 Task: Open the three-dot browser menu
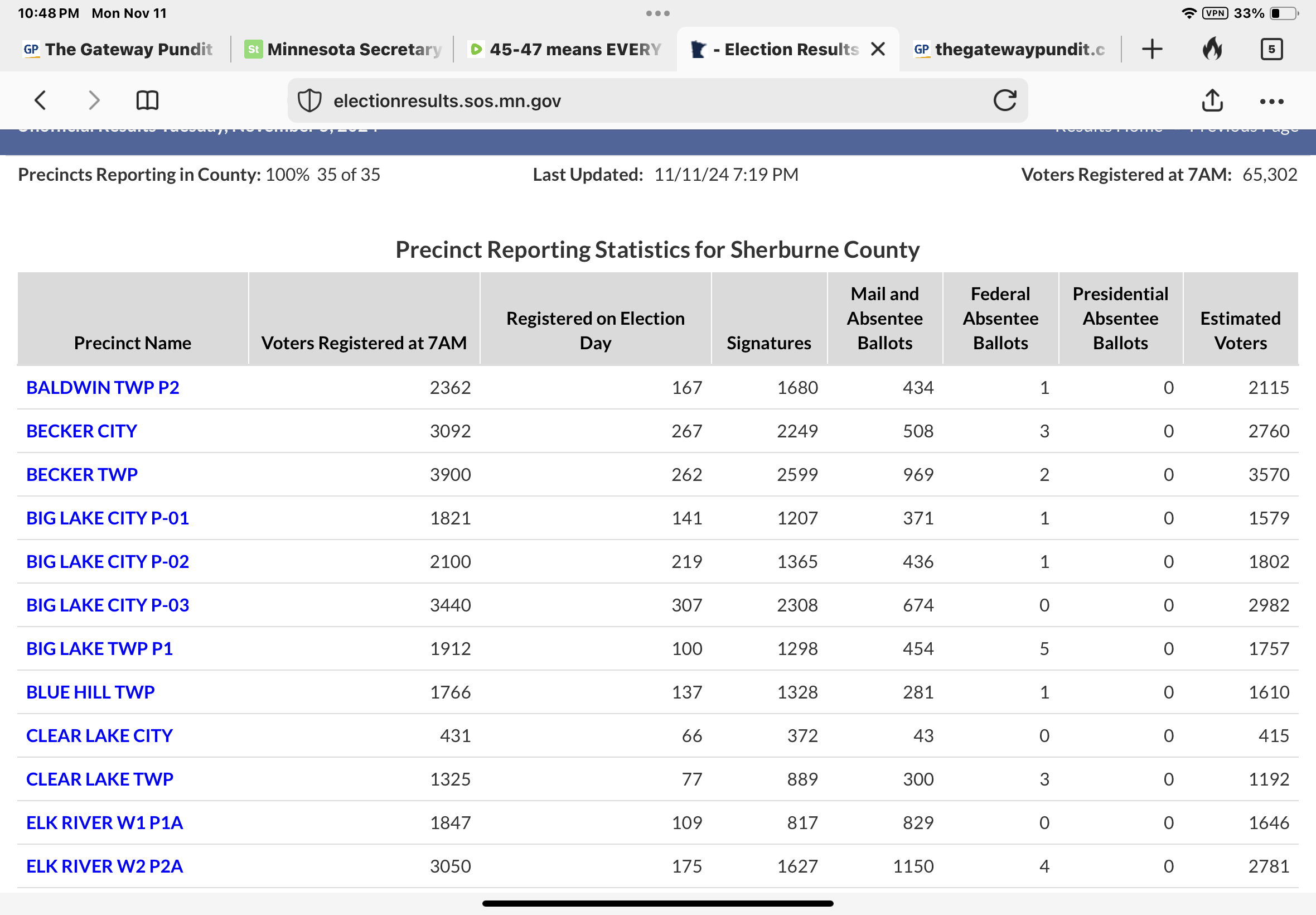[1271, 102]
